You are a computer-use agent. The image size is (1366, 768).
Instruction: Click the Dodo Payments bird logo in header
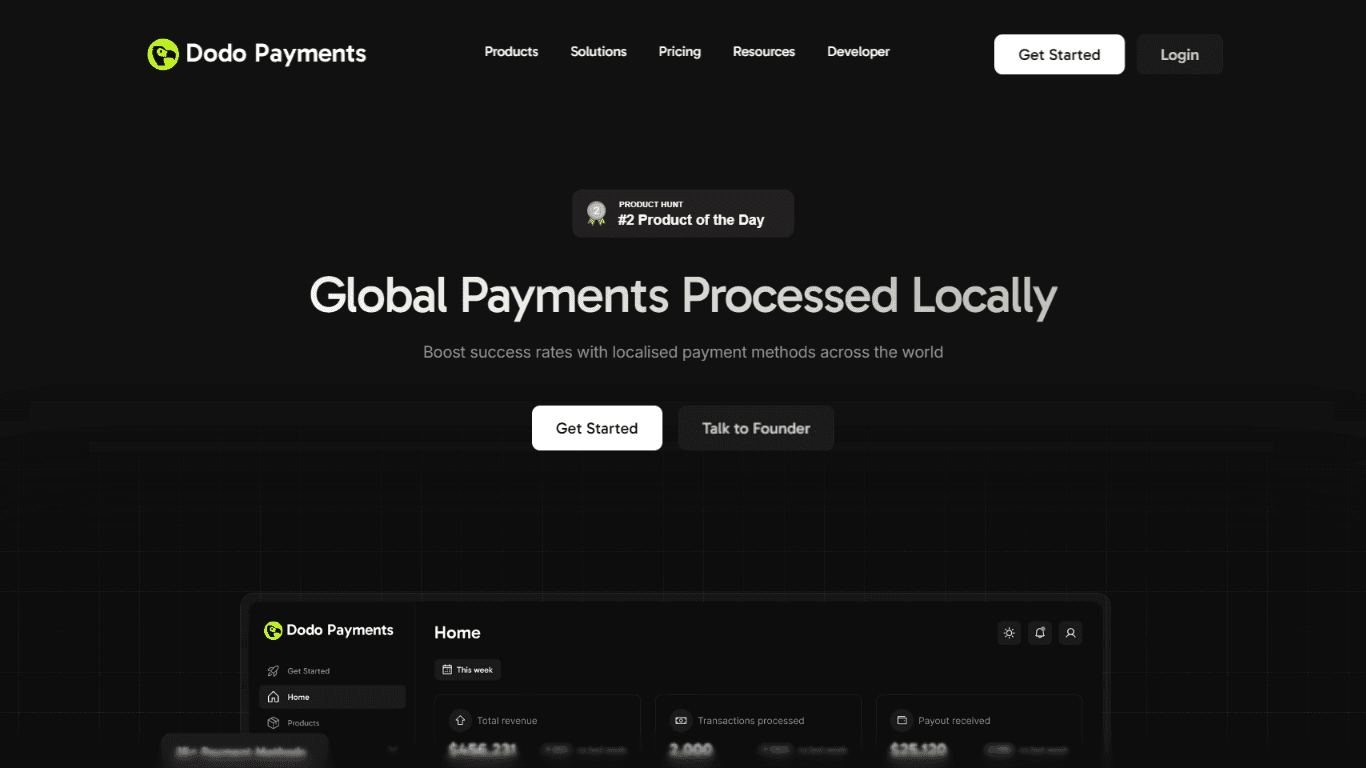click(163, 54)
